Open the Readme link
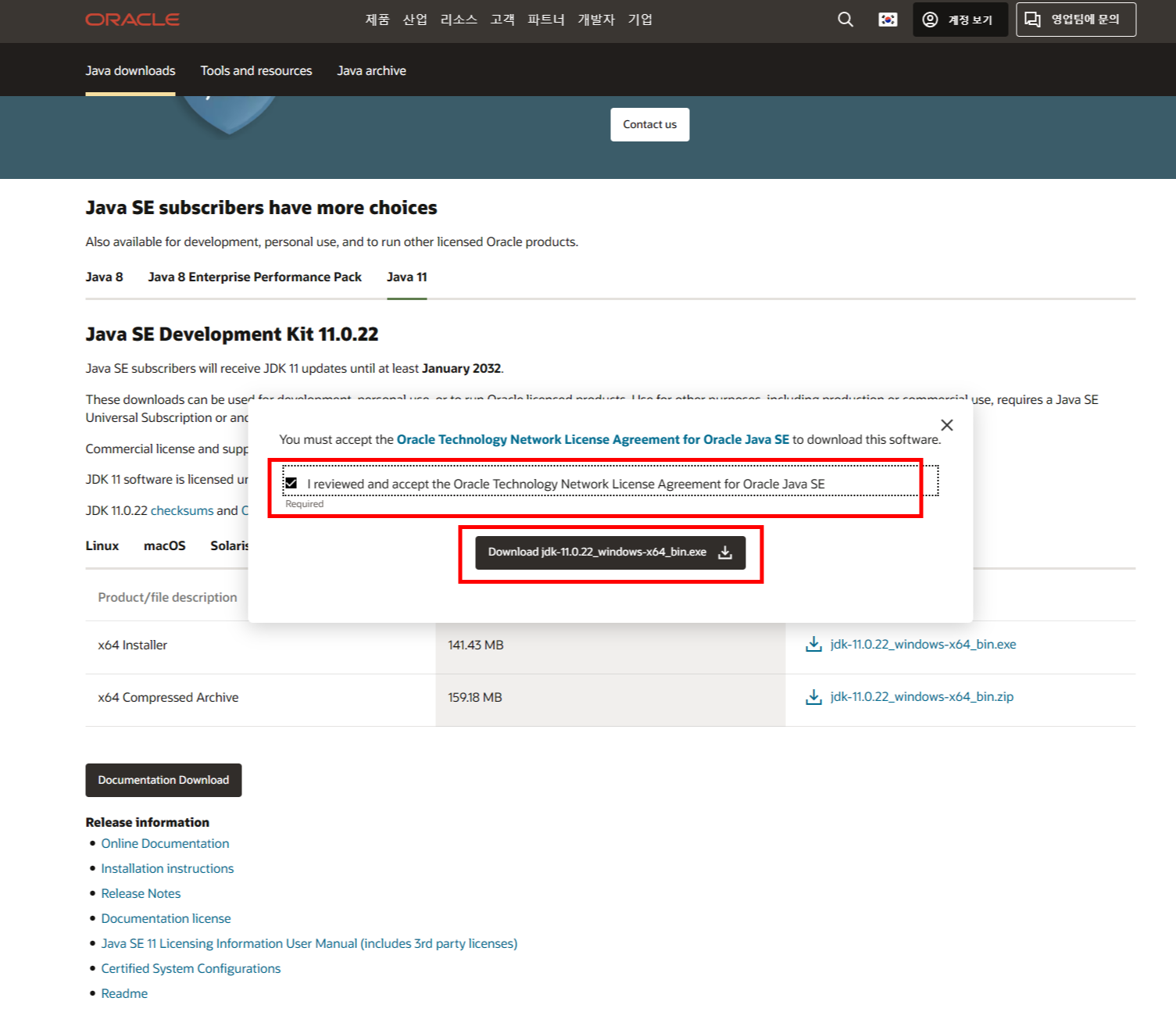This screenshot has width=1176, height=1019. pyautogui.click(x=124, y=993)
